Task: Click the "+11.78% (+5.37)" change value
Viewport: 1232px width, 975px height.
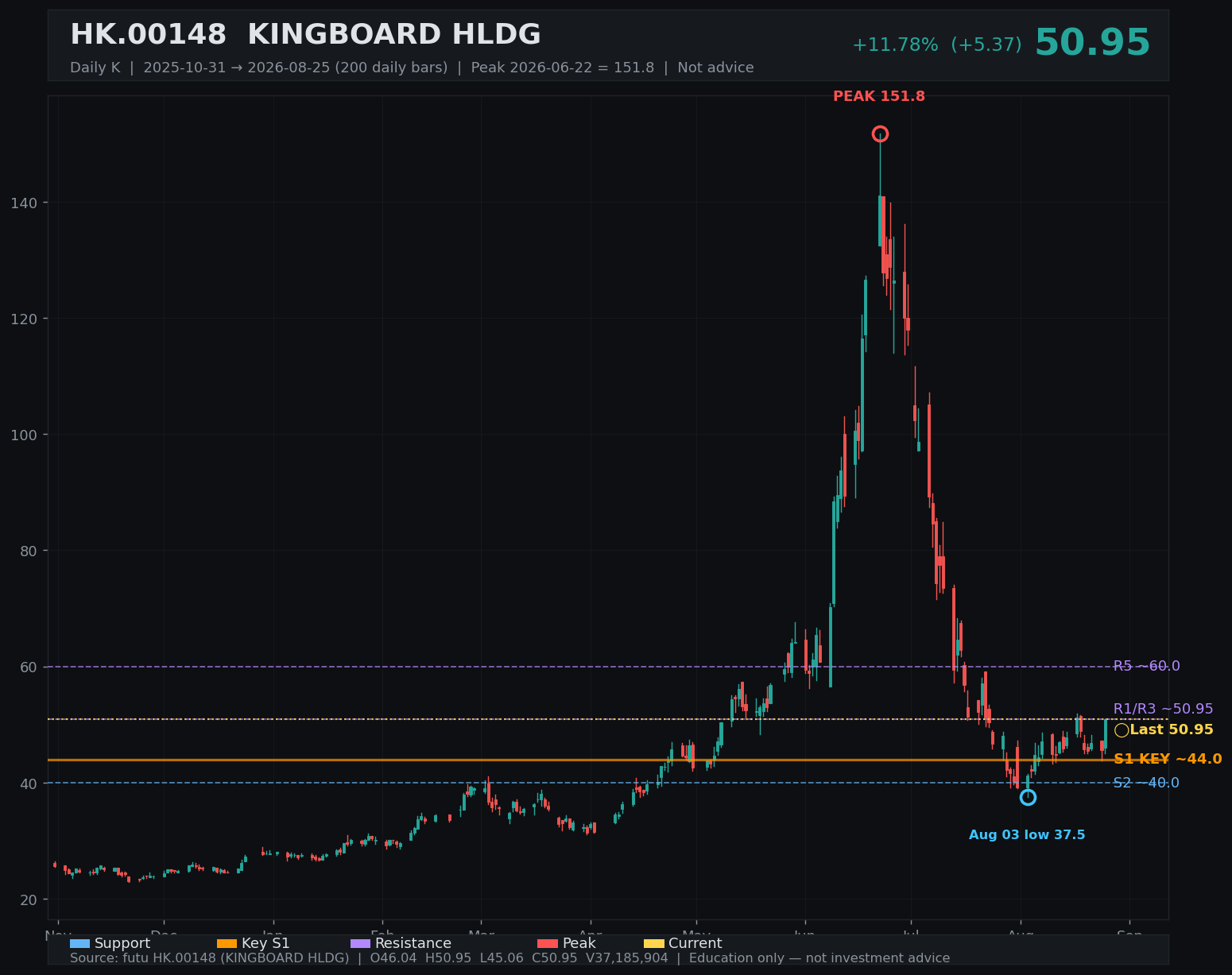Action: (x=937, y=45)
